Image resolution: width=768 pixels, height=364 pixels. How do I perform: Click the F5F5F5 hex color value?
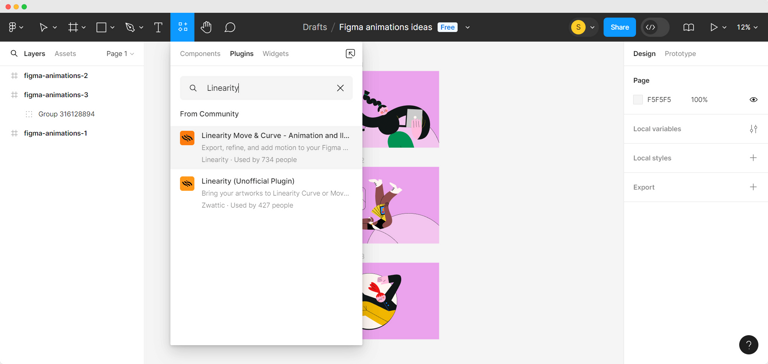coord(659,100)
